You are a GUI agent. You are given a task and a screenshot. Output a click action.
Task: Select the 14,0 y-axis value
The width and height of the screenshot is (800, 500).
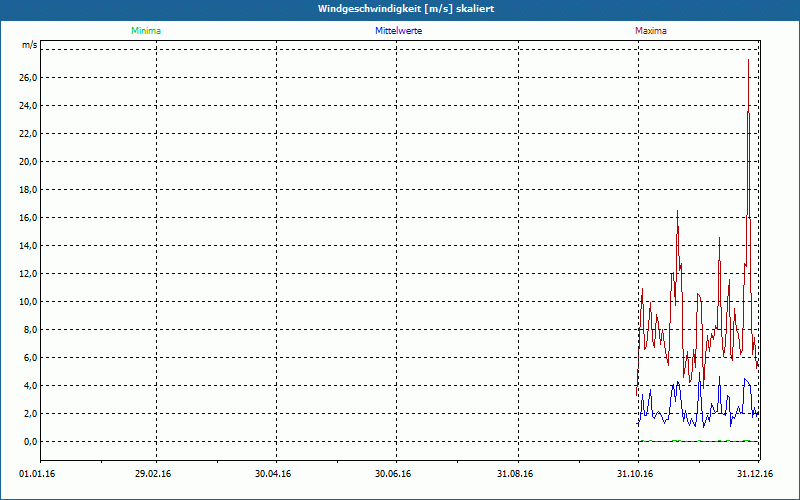point(28,246)
